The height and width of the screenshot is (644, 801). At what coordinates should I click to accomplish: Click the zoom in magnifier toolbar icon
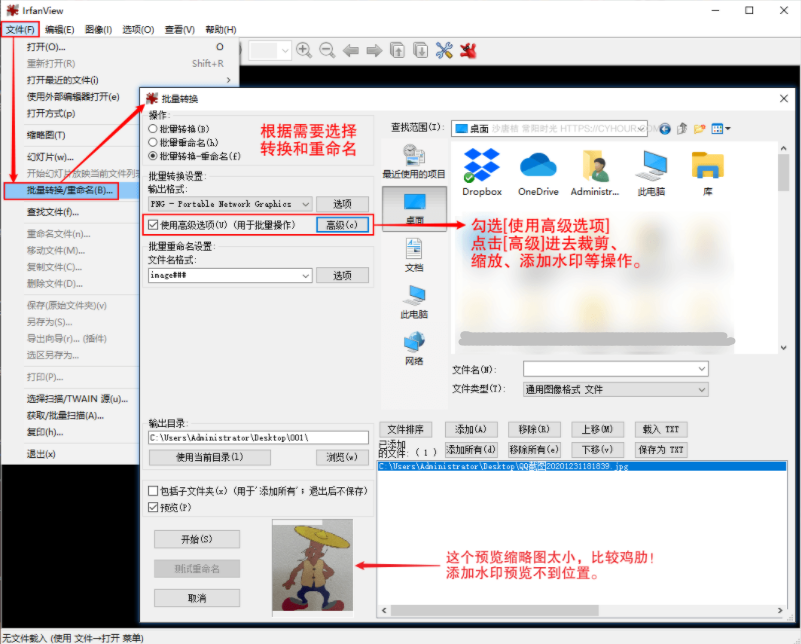[304, 50]
